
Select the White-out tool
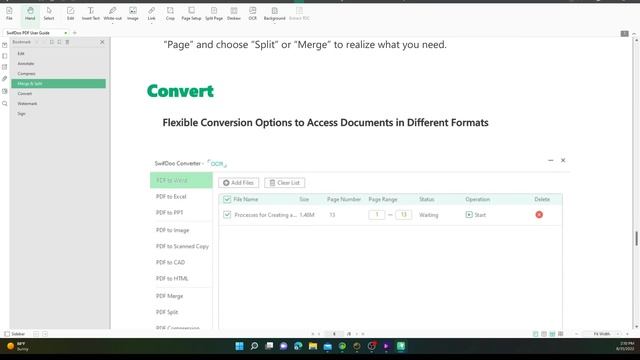pos(112,13)
